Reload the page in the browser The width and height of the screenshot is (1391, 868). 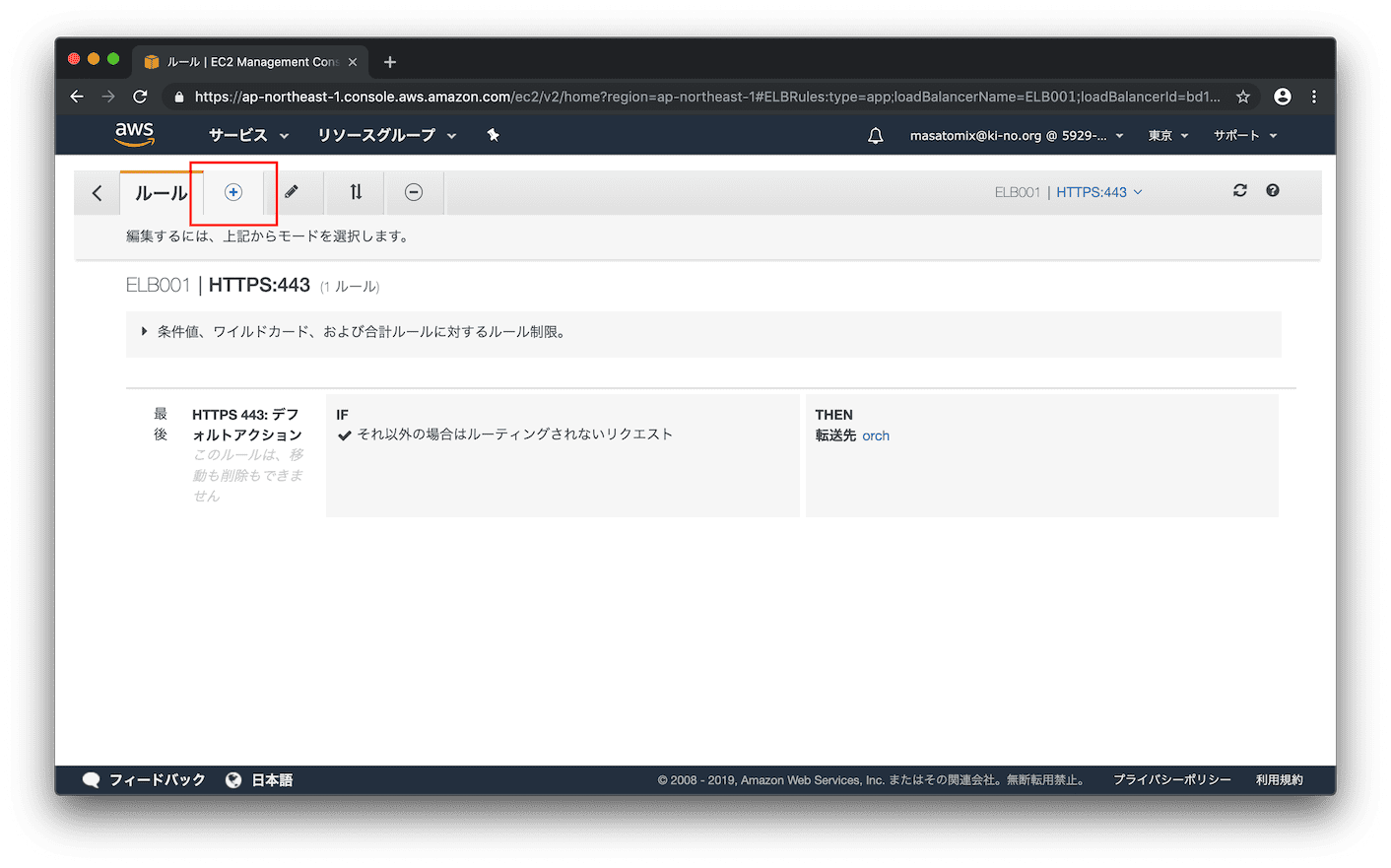(140, 97)
